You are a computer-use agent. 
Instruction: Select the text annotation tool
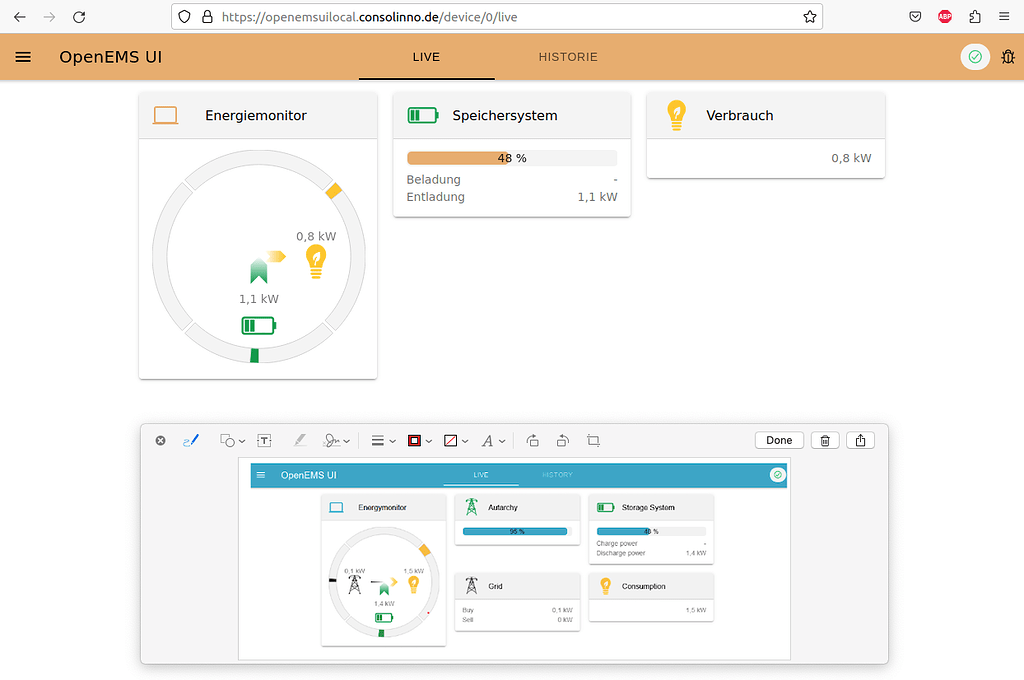pos(264,440)
